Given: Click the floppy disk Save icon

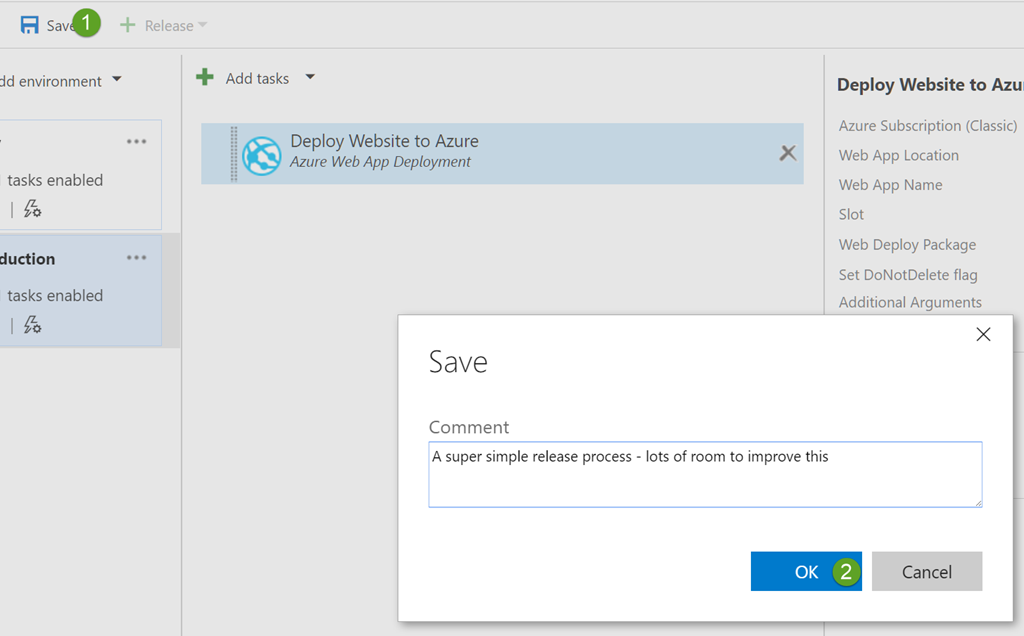Looking at the screenshot, I should coord(30,25).
